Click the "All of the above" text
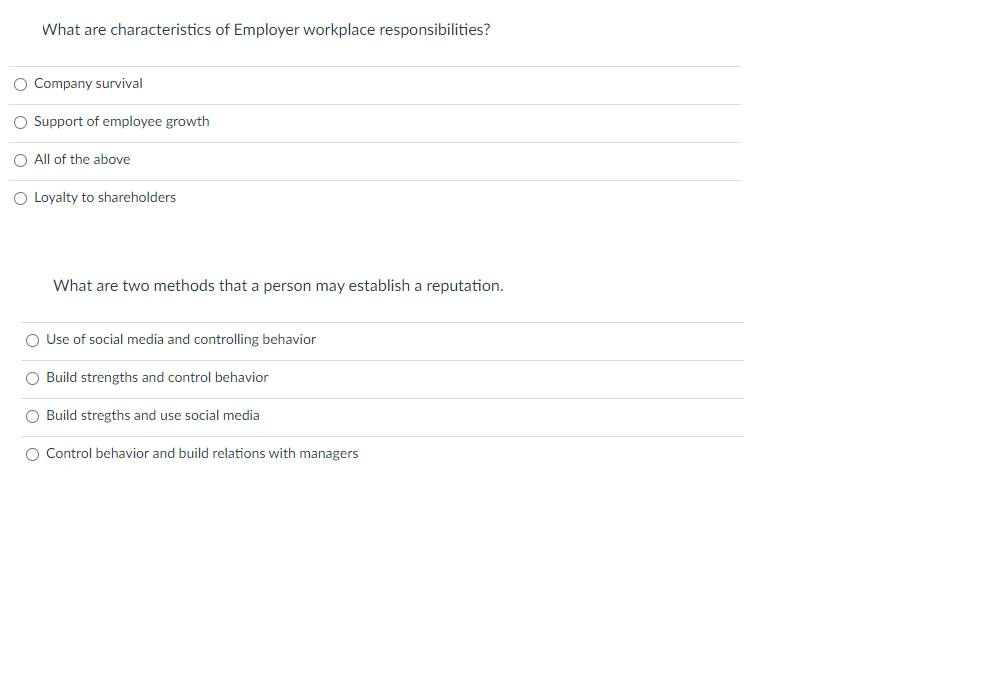996x693 pixels. 82,160
